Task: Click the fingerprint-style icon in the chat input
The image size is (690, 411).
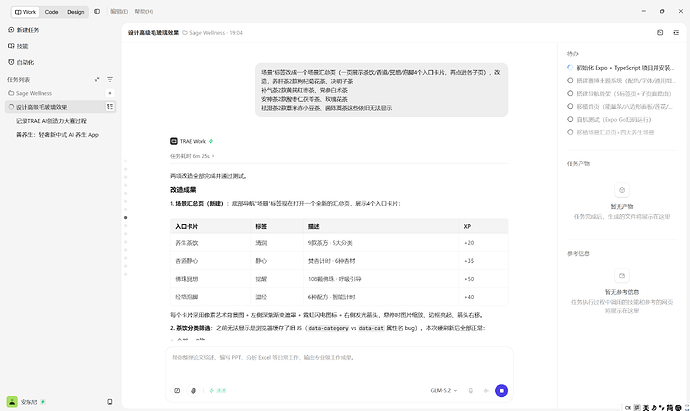Action: point(193,390)
